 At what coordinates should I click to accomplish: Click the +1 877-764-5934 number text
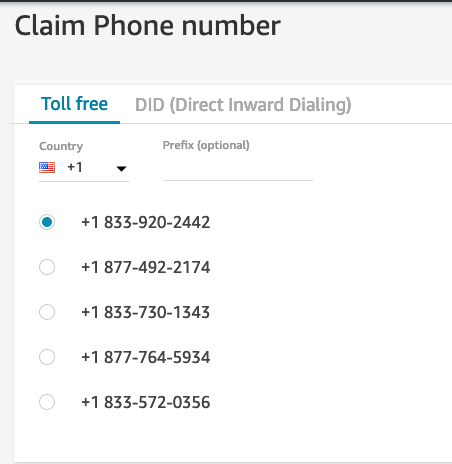(146, 357)
